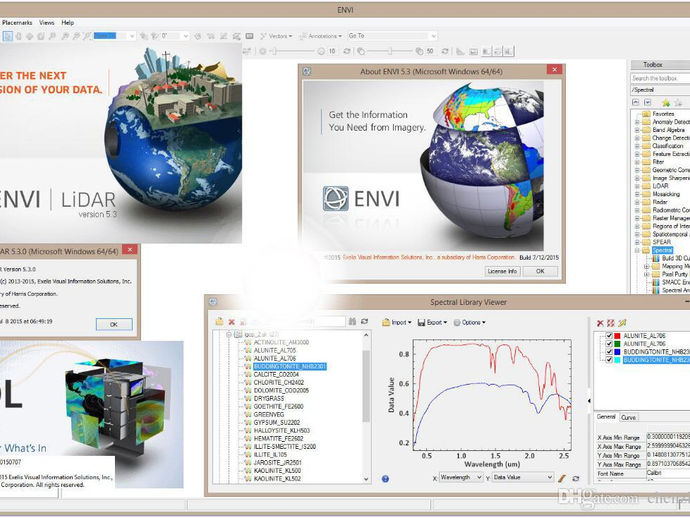The width and height of the screenshot is (690, 518).
Task: Open the Y axis Data Value dropdown
Action: pos(522,478)
